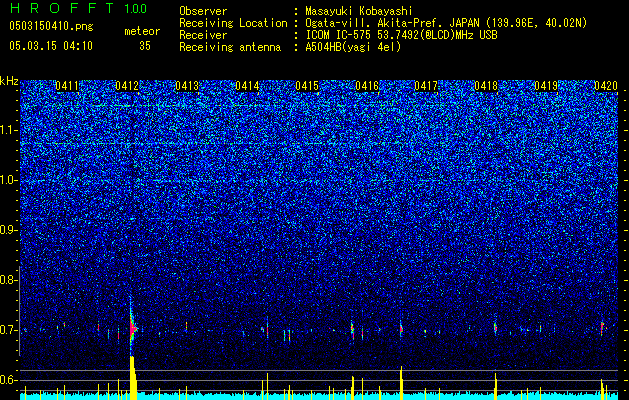
Task: Click the meteor count value 35
Action: [x=145, y=46]
